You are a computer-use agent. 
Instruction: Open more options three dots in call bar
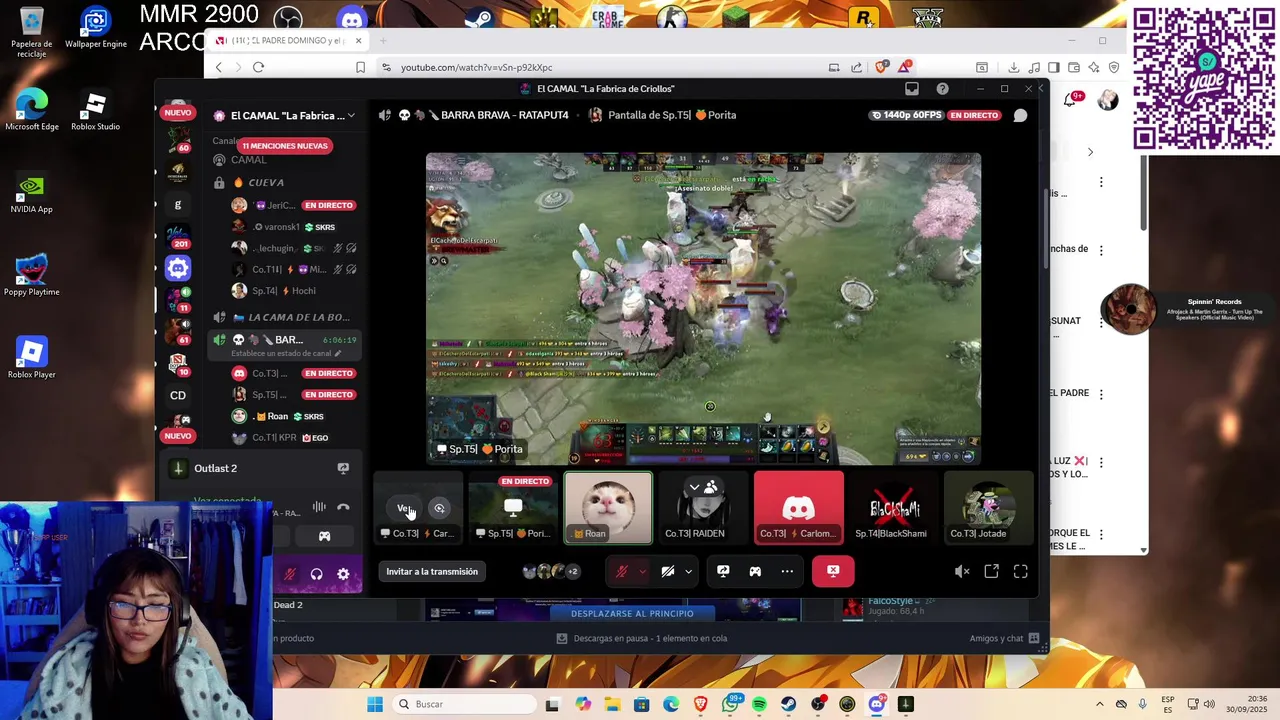click(x=787, y=572)
